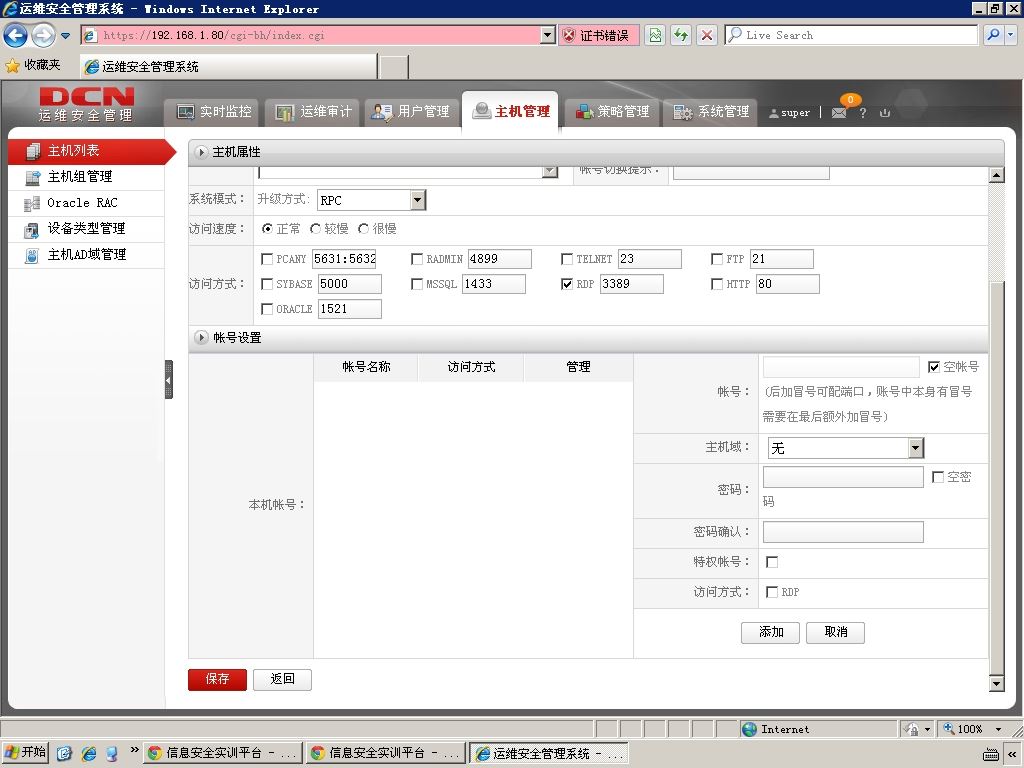
Task: Click the help question mark icon
Action: pyautogui.click(x=863, y=113)
